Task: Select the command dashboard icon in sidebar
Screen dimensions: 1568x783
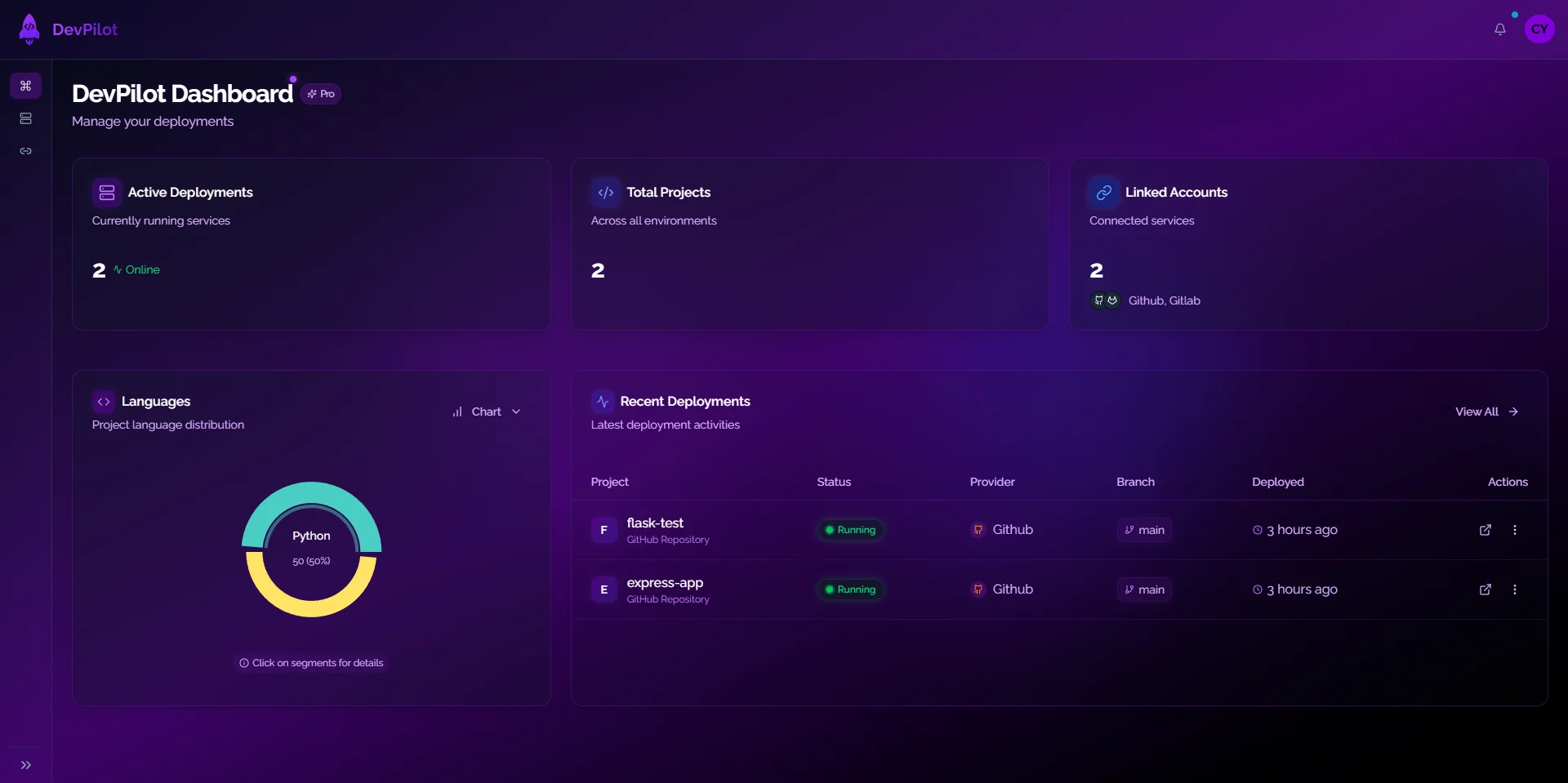Action: pyautogui.click(x=25, y=85)
